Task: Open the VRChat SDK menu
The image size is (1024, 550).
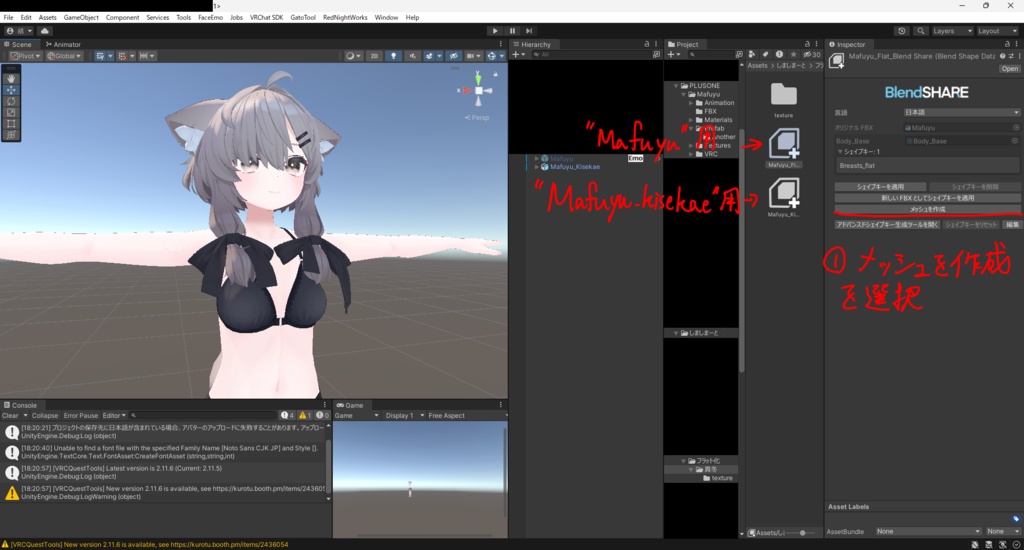Action: tap(266, 18)
